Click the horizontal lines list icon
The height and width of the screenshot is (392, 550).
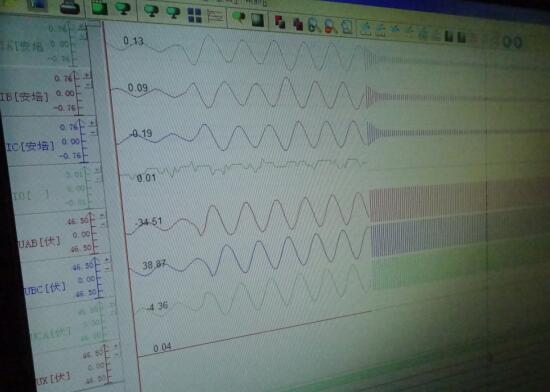tap(215, 16)
